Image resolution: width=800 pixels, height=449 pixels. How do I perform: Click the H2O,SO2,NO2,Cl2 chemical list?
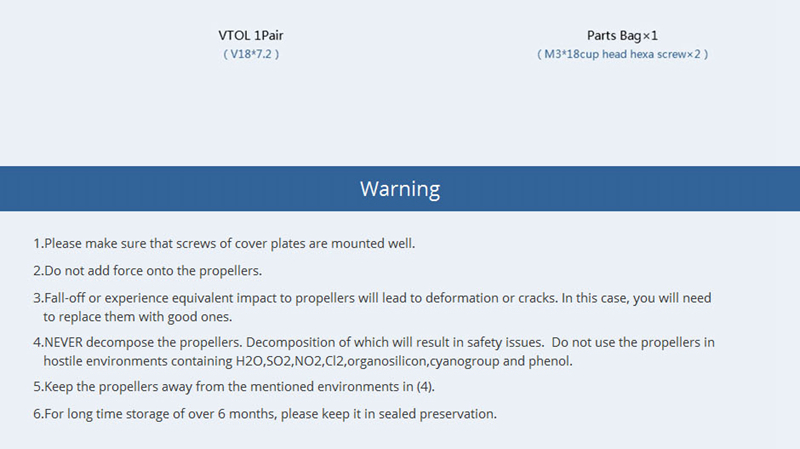coord(292,361)
